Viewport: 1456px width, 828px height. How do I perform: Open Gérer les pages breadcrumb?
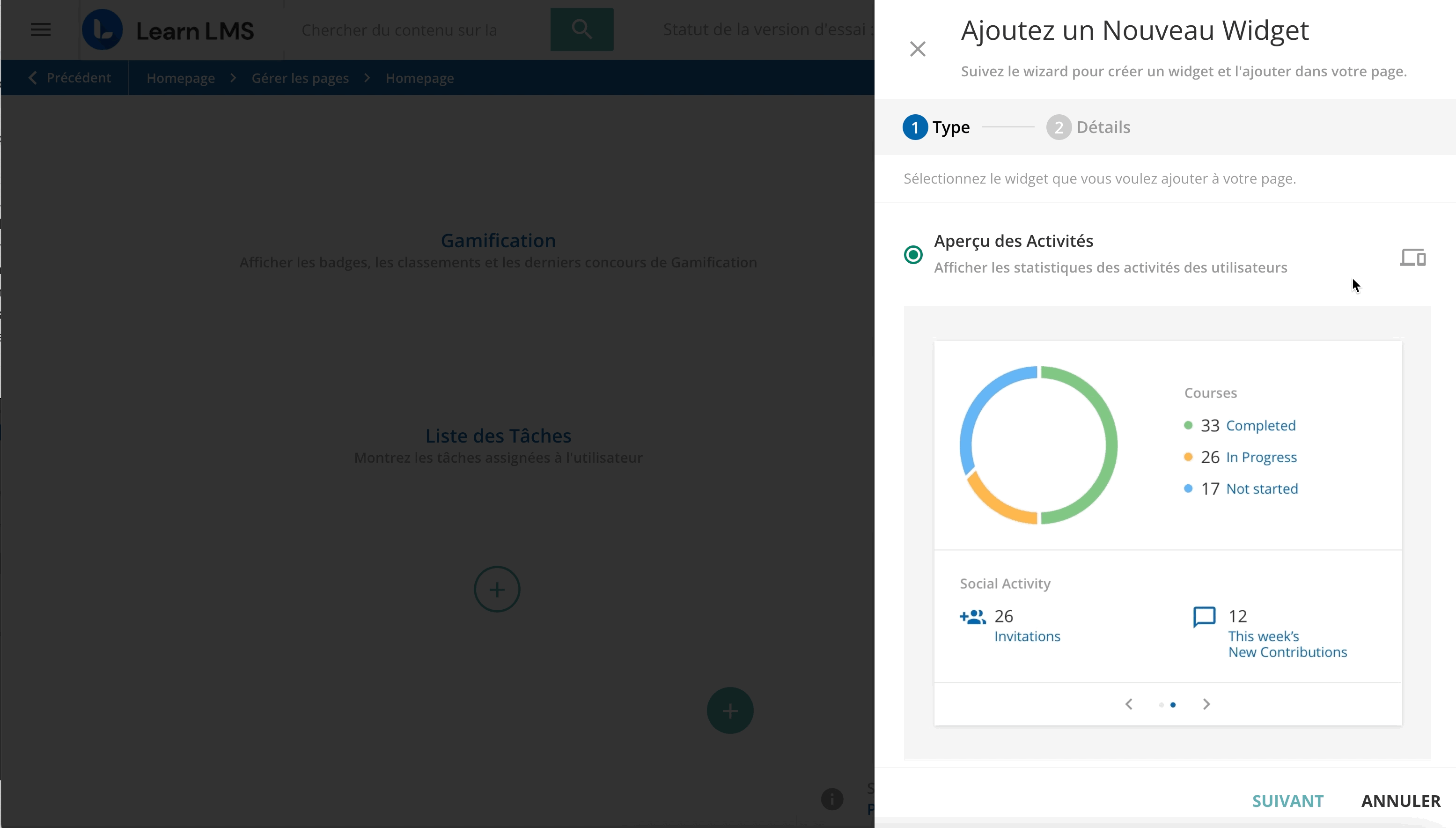point(300,78)
